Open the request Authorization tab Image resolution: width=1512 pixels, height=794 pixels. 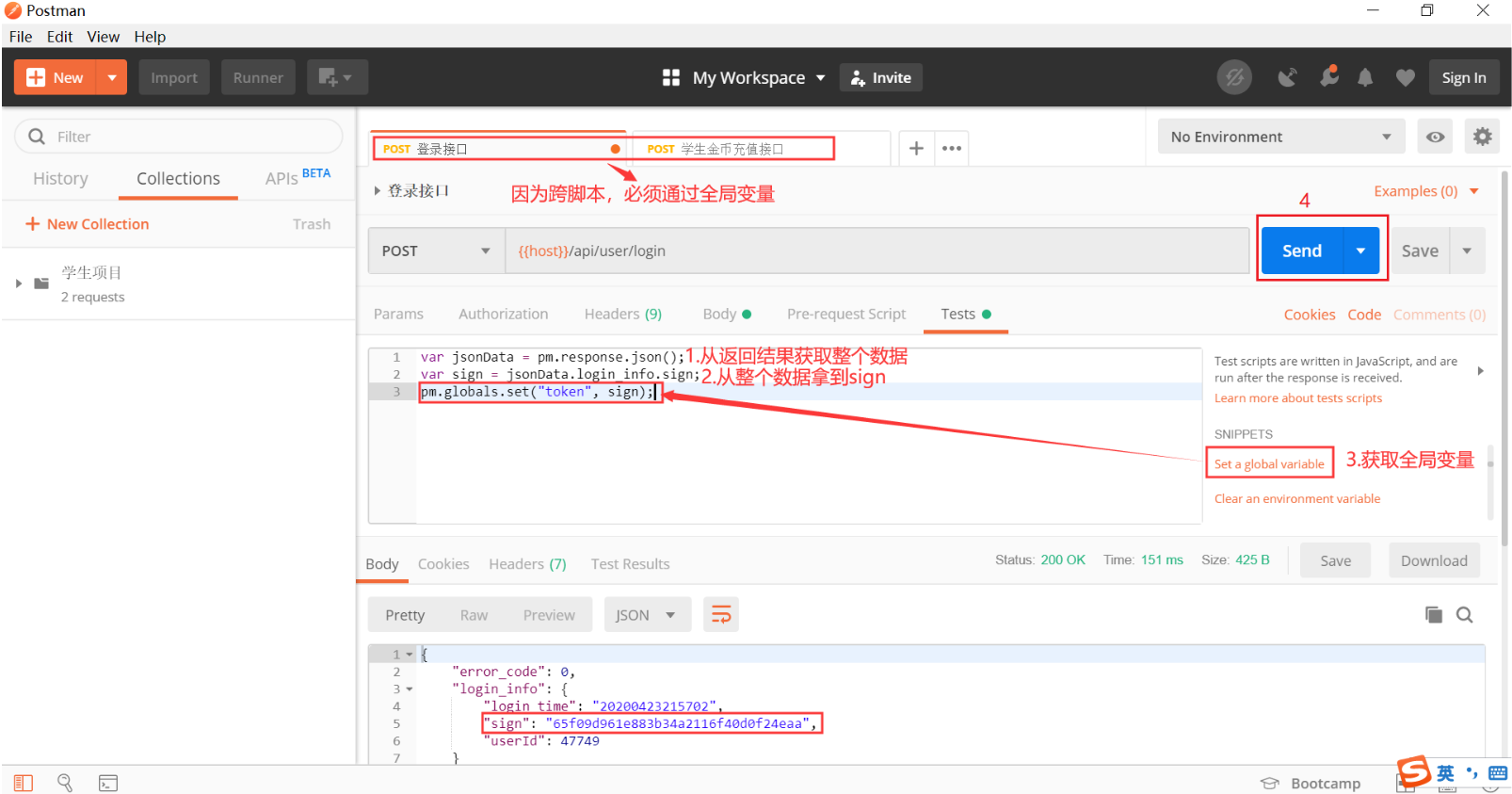click(504, 314)
